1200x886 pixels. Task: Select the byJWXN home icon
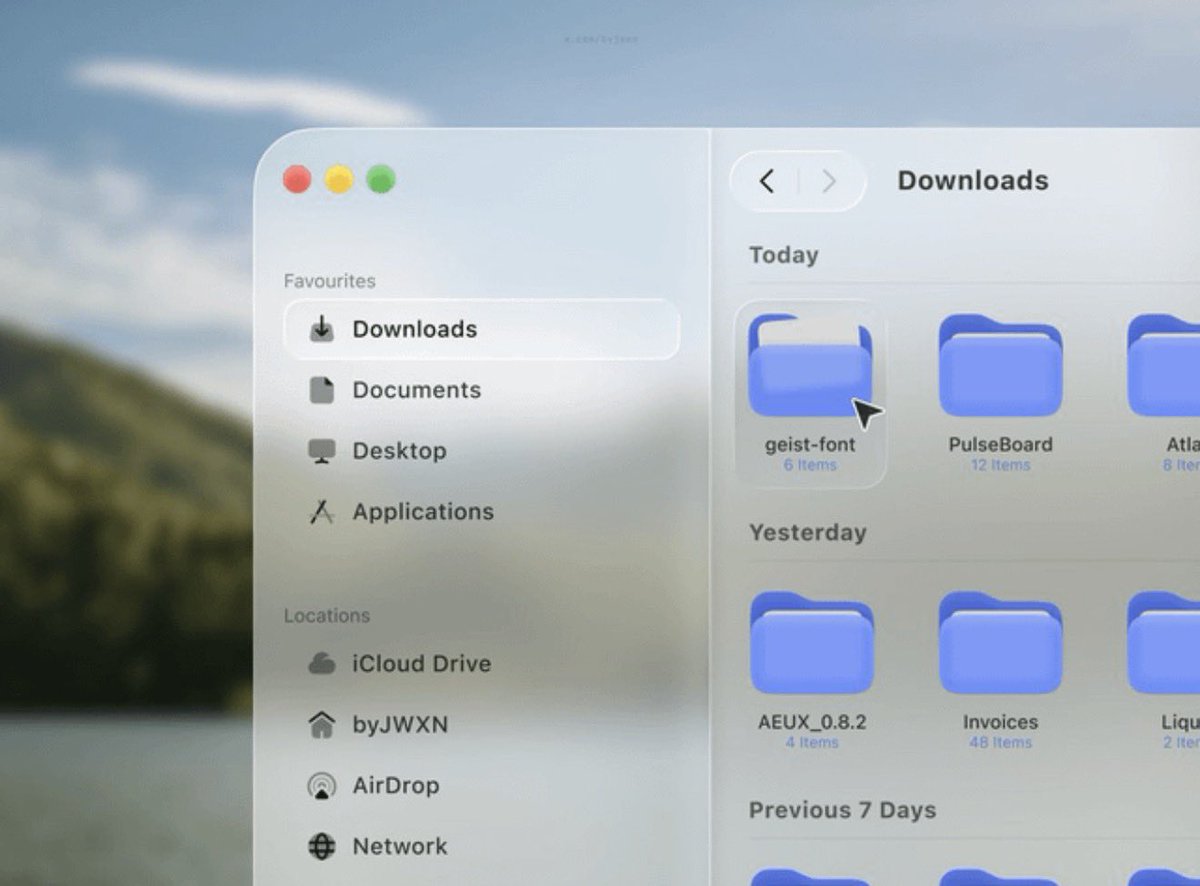321,724
